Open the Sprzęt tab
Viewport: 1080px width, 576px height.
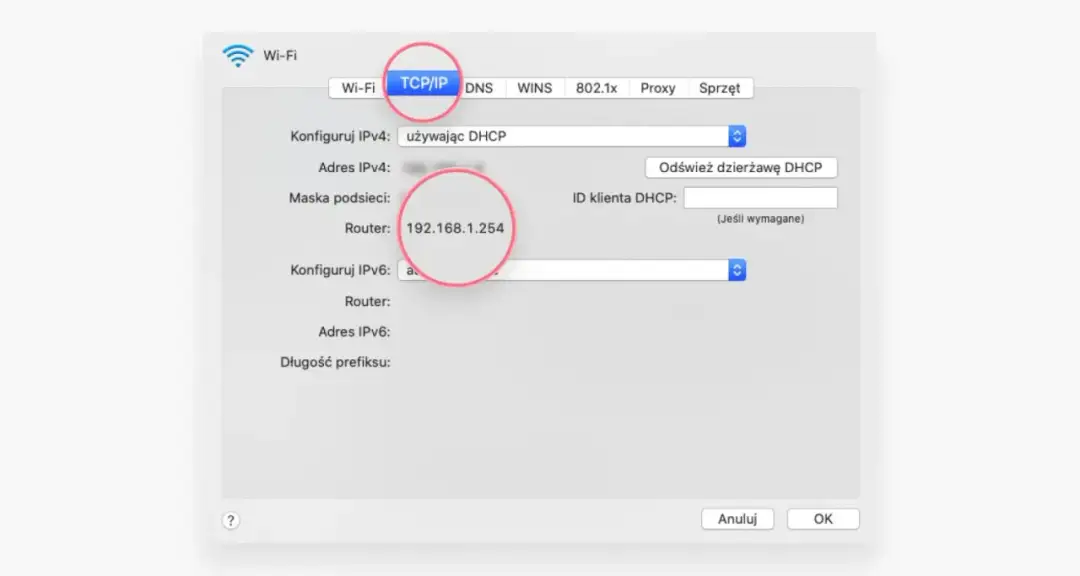click(x=720, y=88)
